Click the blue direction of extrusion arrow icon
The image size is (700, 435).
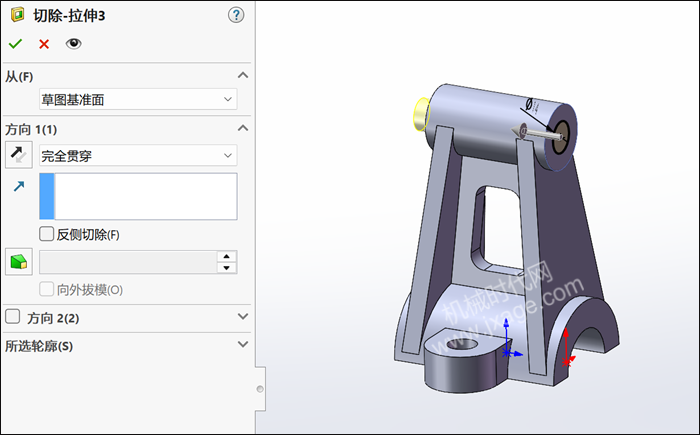tap(19, 186)
